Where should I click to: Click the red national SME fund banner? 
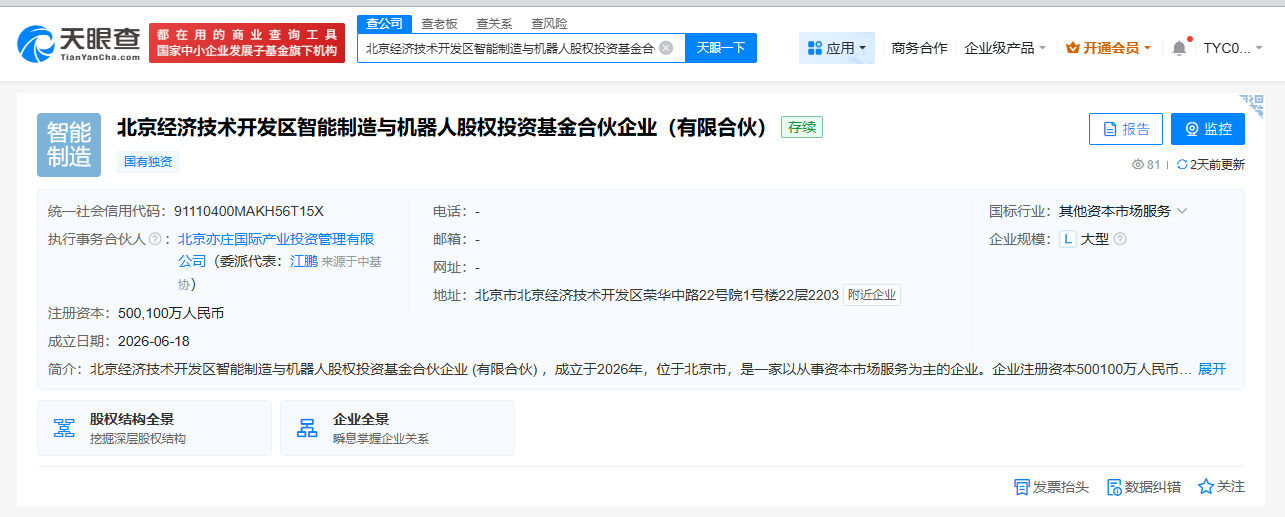tap(246, 43)
